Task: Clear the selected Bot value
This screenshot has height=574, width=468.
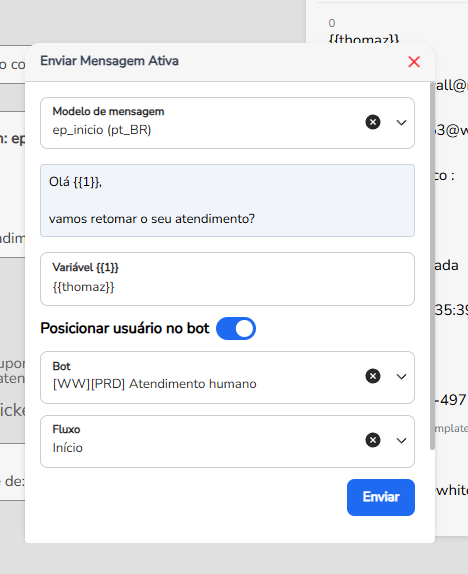Action: (x=373, y=376)
